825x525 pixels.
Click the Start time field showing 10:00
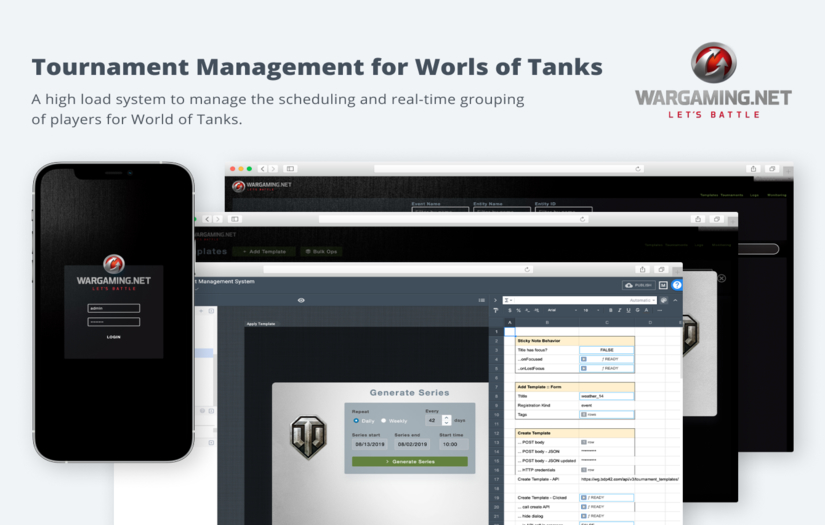[454, 445]
